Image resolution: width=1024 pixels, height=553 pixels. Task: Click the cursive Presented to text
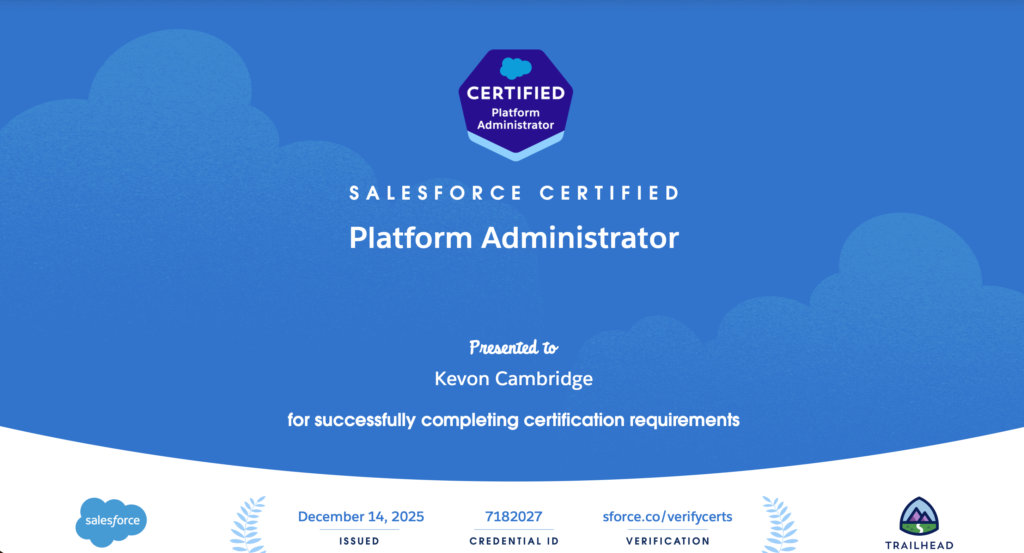point(513,348)
